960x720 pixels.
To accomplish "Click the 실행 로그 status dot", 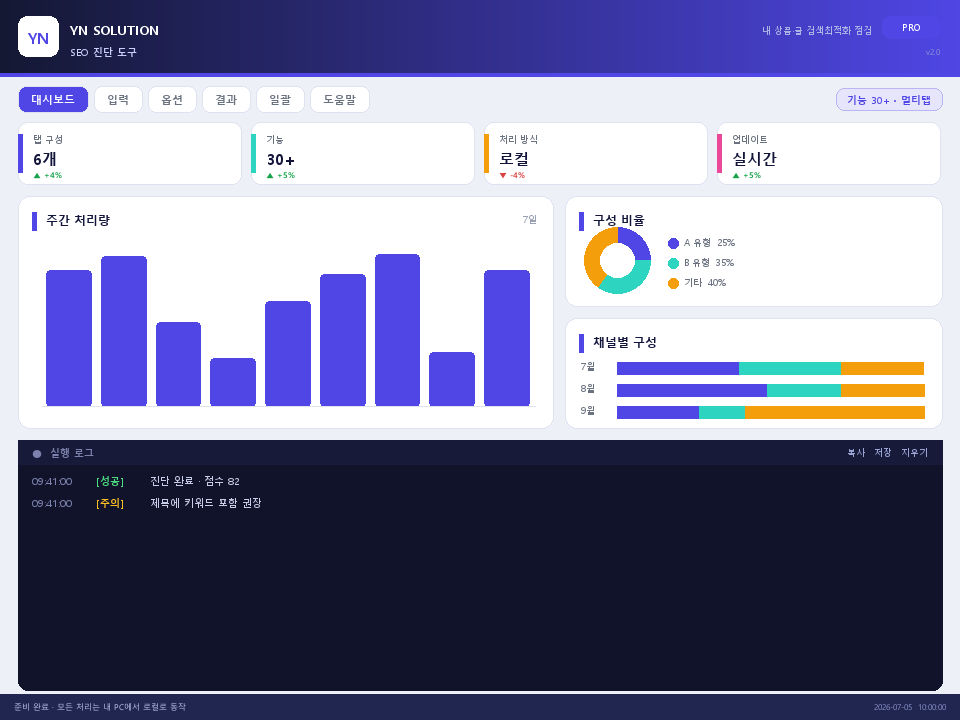I will [37, 454].
